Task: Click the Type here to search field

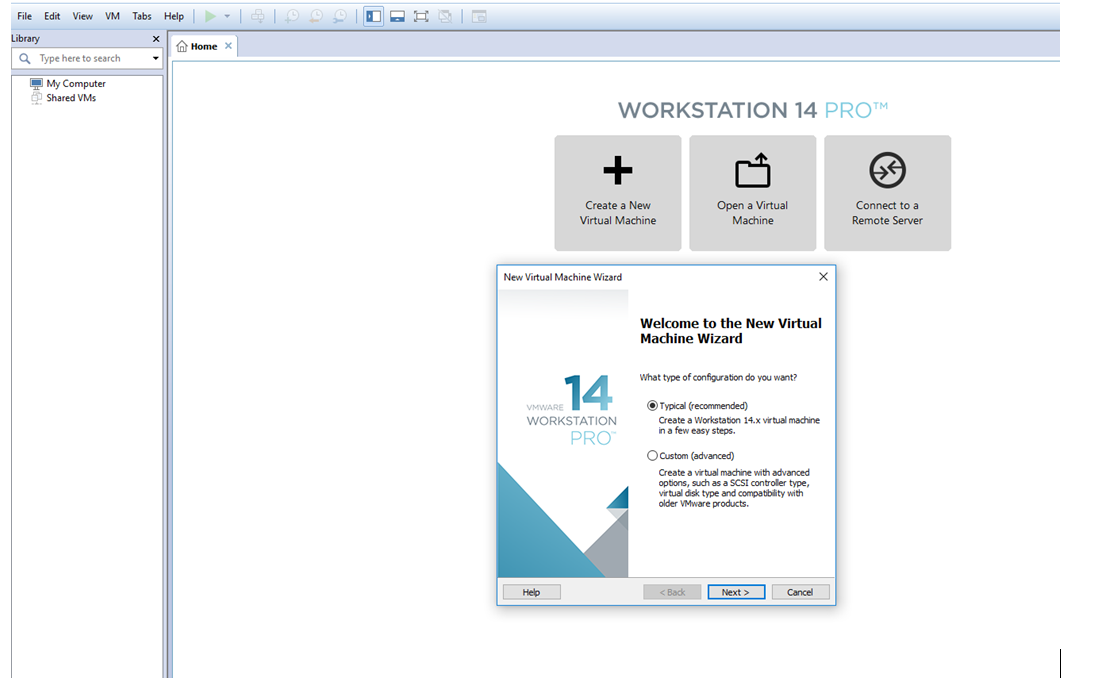Action: (87, 58)
